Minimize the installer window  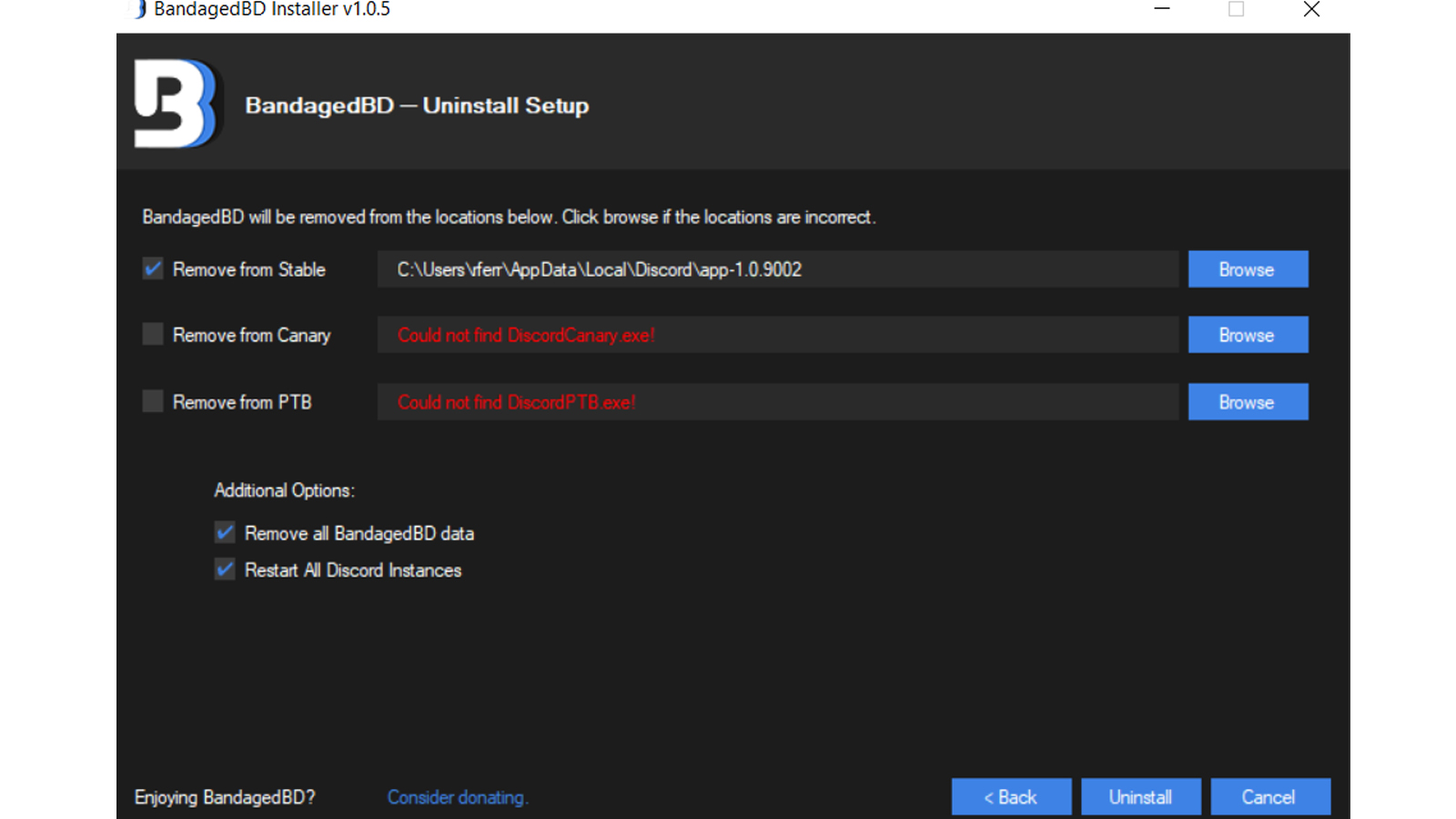pyautogui.click(x=1162, y=10)
